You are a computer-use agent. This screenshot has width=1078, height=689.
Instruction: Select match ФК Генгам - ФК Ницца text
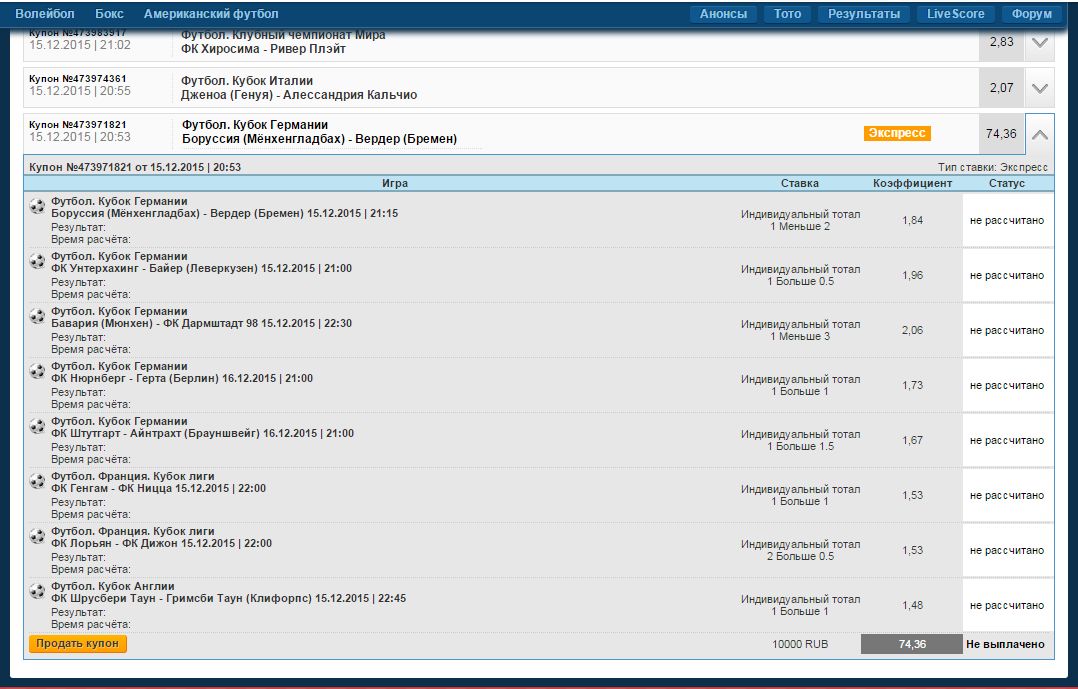158,488
